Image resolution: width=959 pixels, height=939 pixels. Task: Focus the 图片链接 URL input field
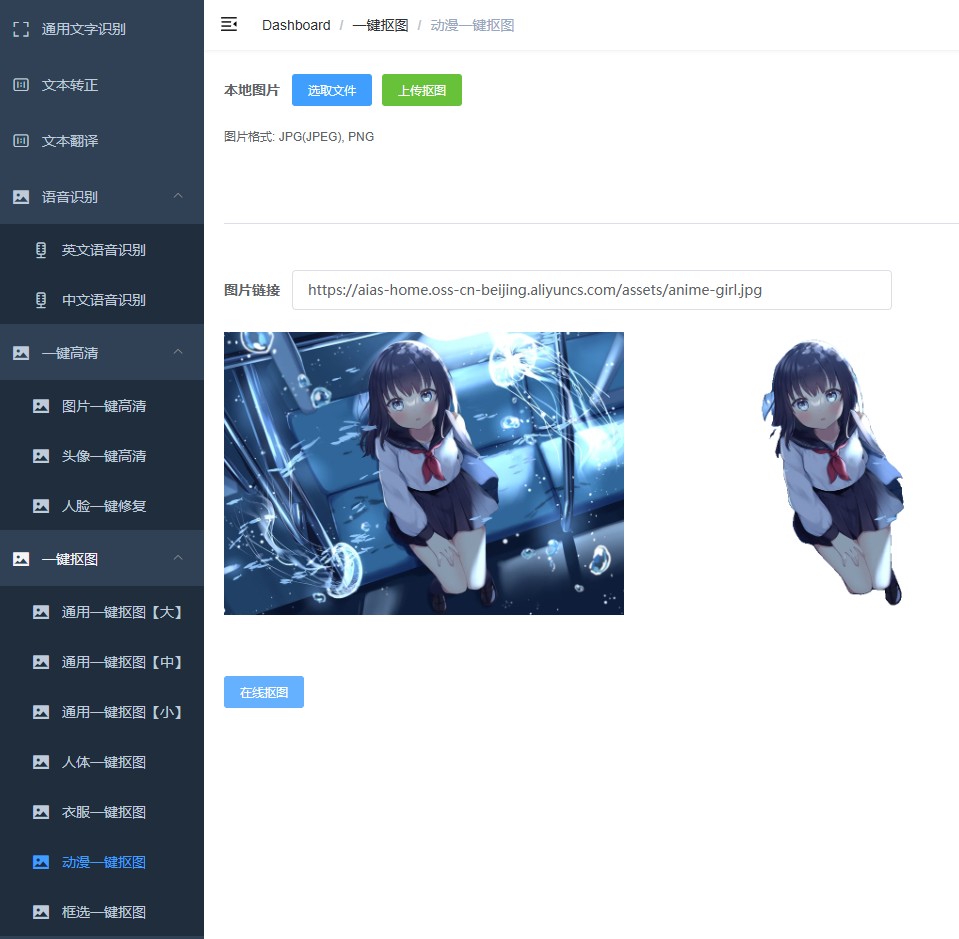(x=591, y=290)
